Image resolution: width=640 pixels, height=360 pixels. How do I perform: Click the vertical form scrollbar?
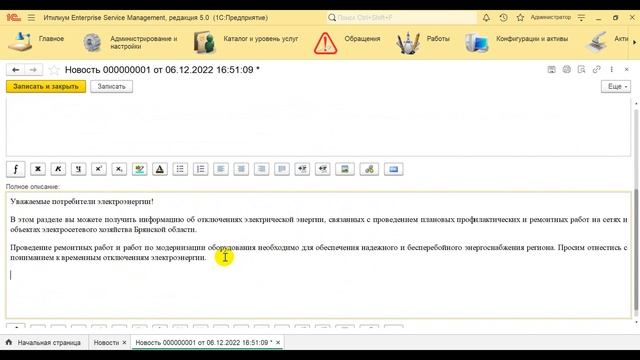(636, 212)
